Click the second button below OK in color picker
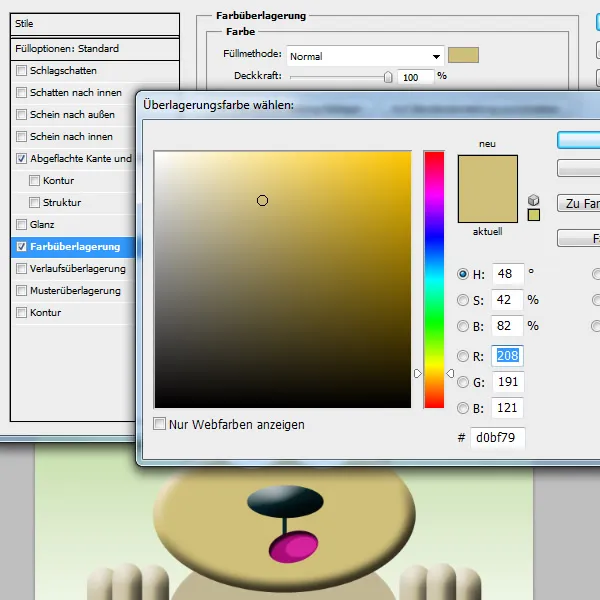This screenshot has width=600, height=600. pyautogui.click(x=579, y=168)
